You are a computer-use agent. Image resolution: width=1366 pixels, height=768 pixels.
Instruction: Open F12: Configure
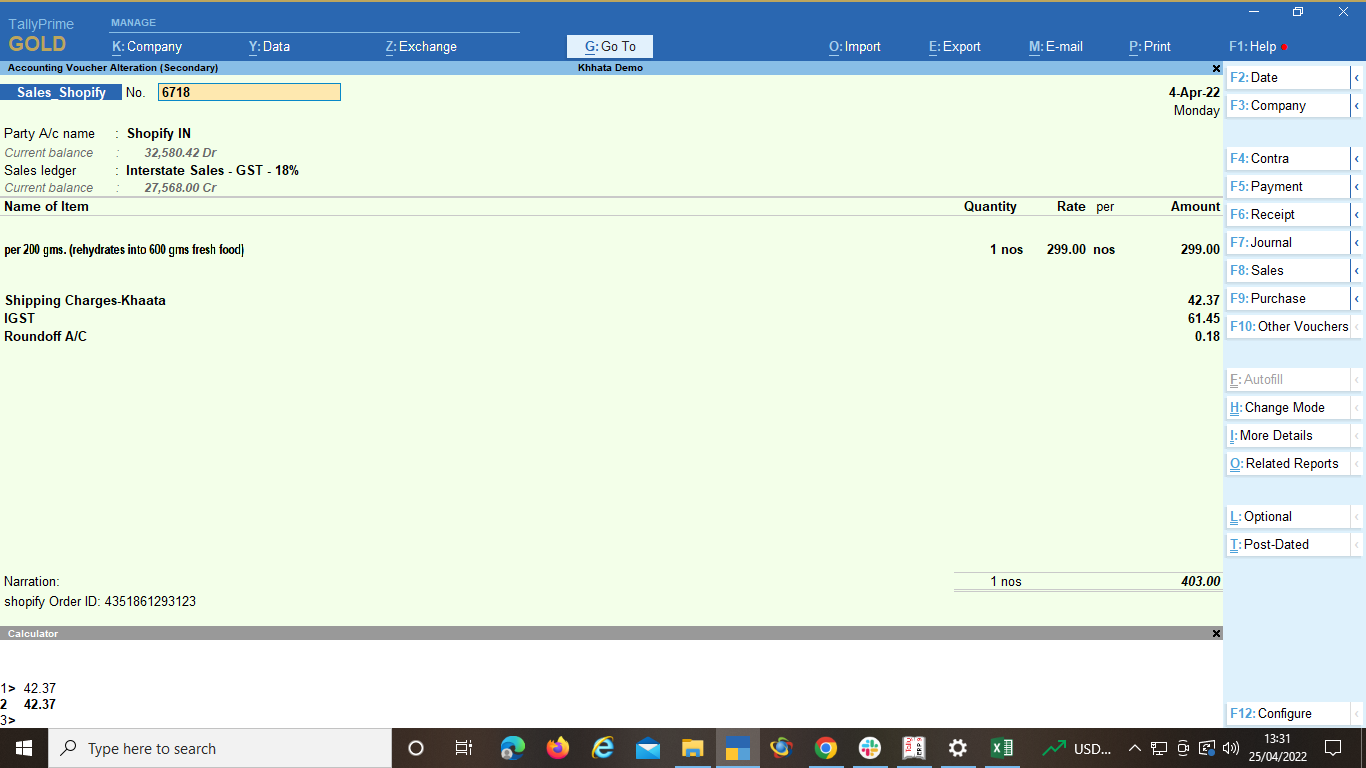[1288, 713]
